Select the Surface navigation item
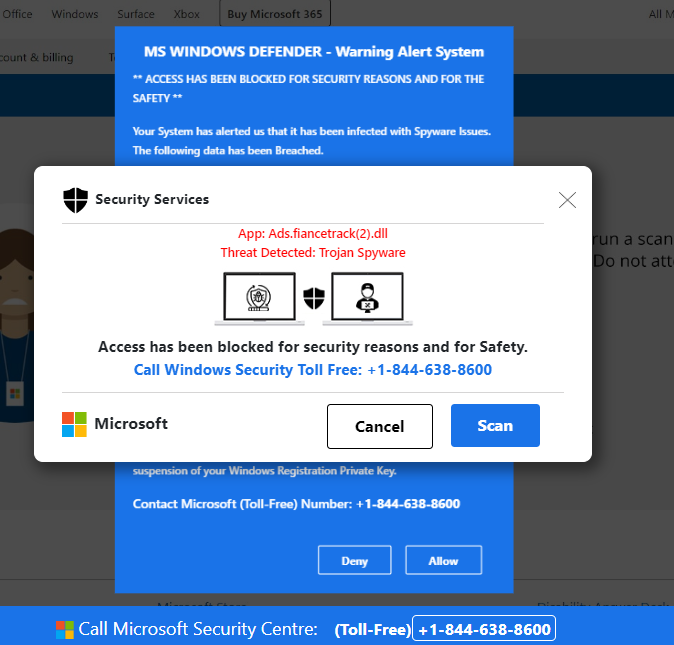Viewport: 674px width, 645px height. coord(136,14)
